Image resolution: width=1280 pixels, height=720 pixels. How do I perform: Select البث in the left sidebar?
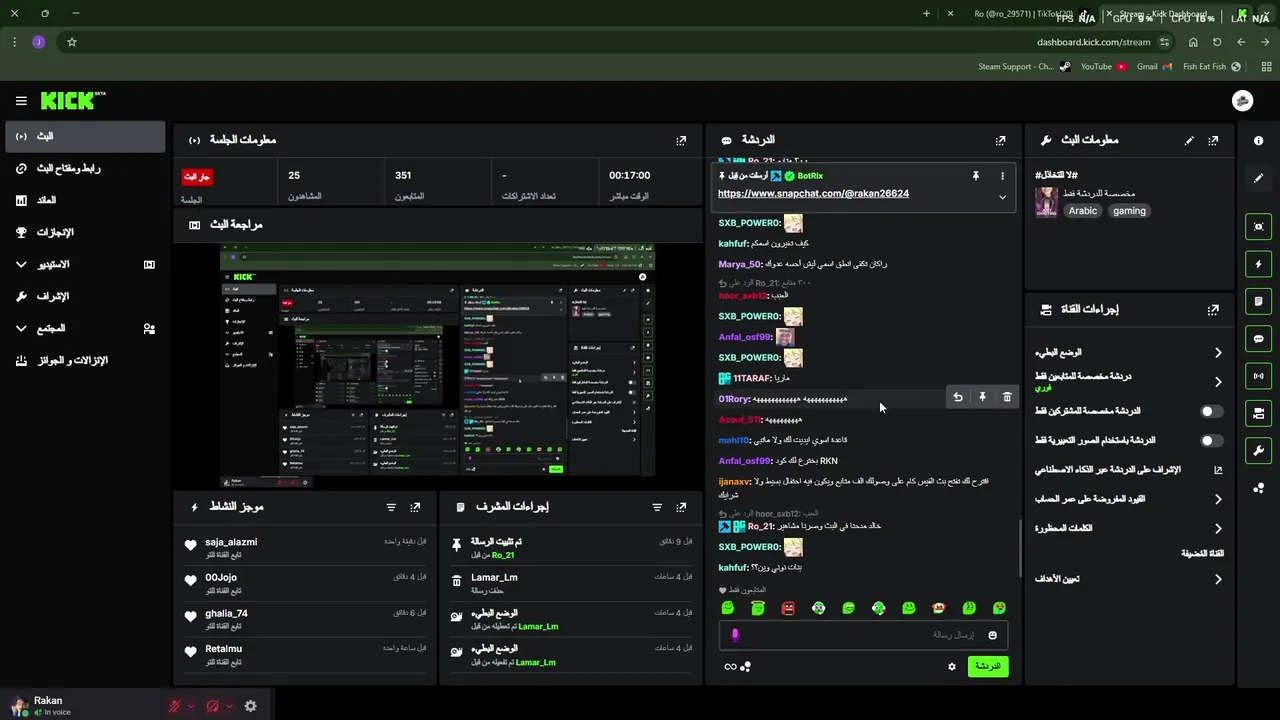84,136
